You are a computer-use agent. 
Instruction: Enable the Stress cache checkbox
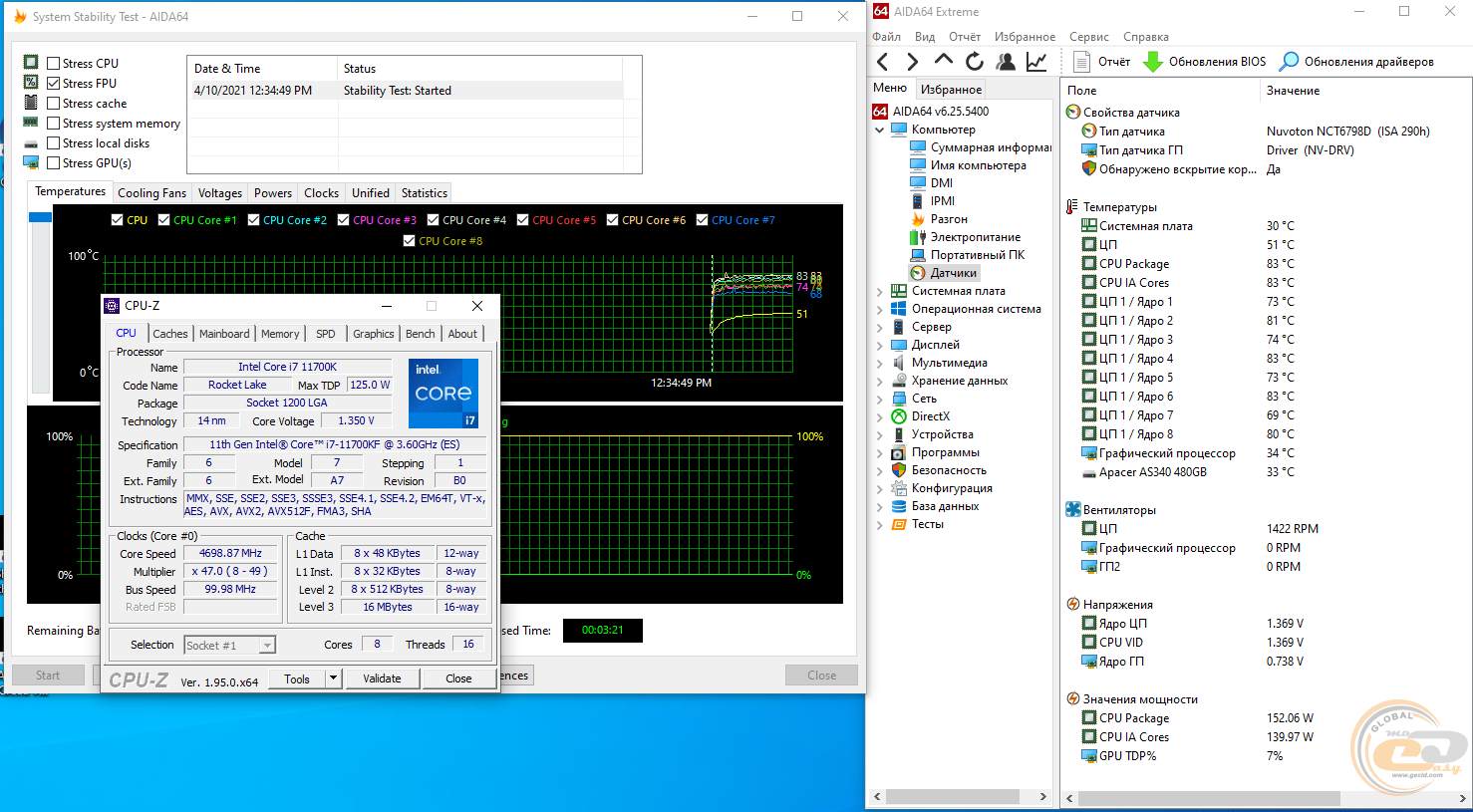(x=54, y=104)
